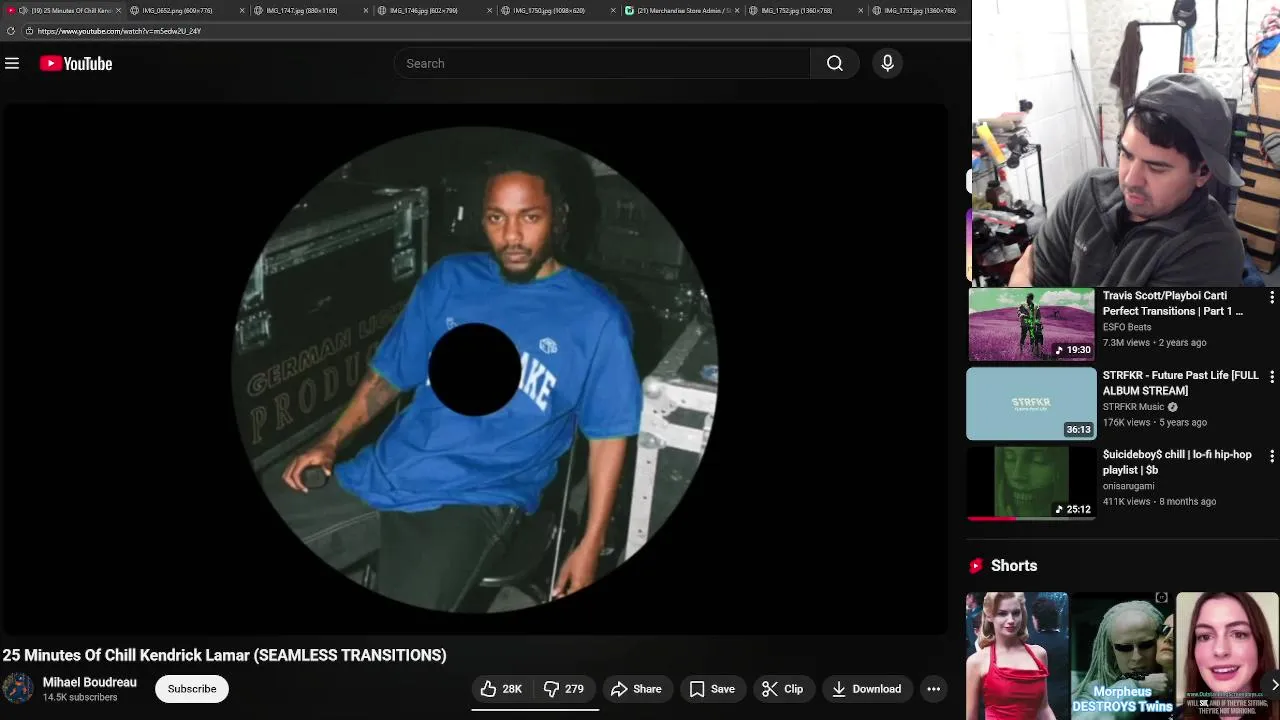Viewport: 1280px width, 720px height.
Task: Open options menu for $uicideboy$ video
Action: [x=1271, y=456]
